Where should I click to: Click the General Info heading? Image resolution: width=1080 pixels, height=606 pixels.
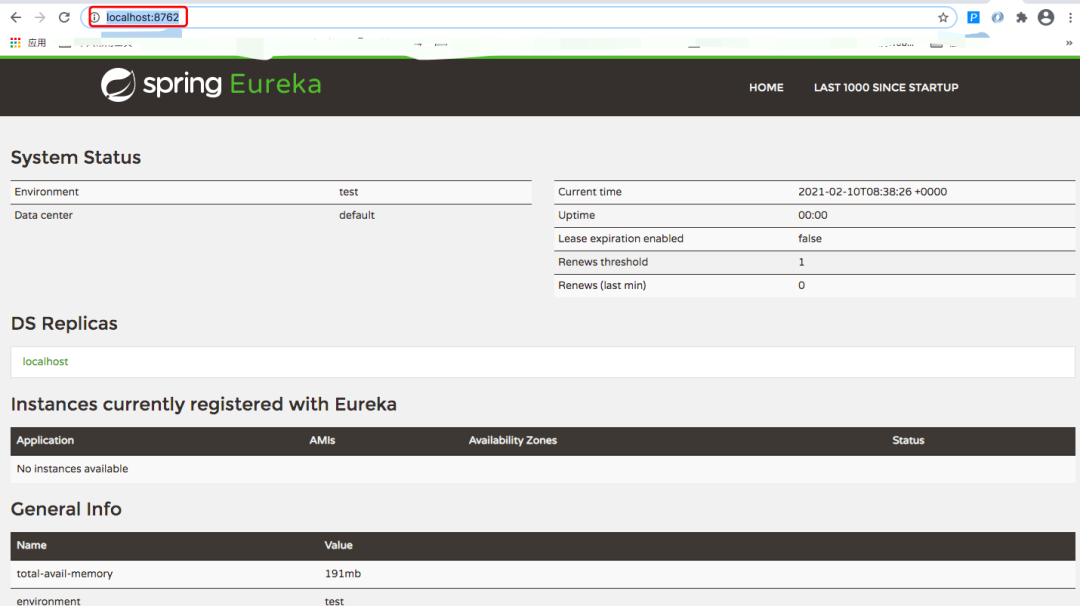66,509
